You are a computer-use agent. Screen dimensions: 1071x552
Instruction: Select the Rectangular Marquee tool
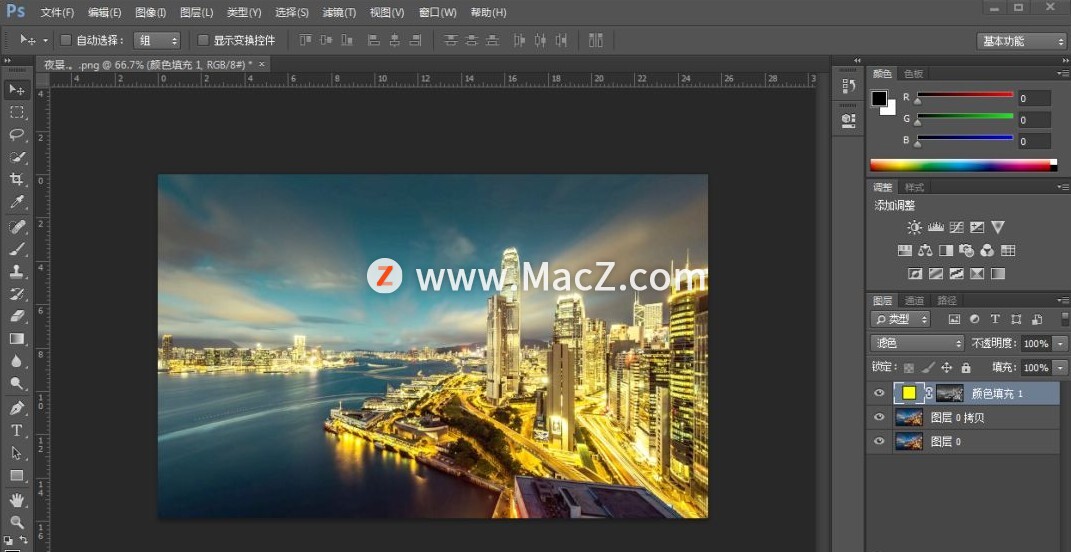click(x=17, y=112)
